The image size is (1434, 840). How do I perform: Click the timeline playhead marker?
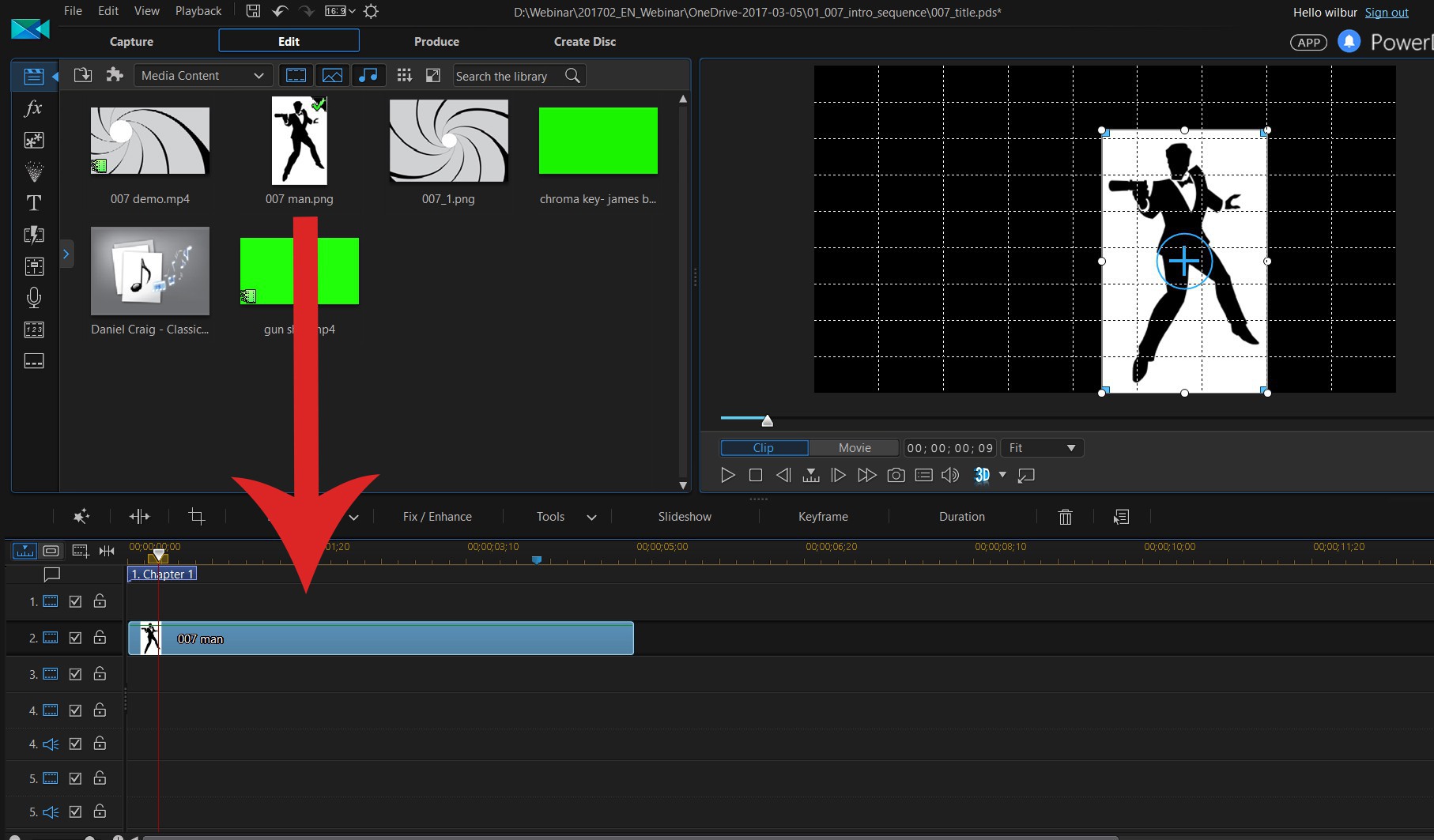point(158,556)
